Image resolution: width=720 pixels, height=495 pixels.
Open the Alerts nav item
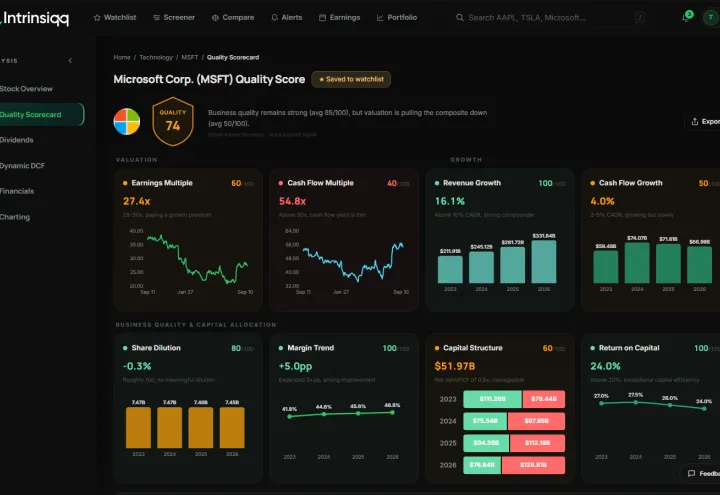point(287,17)
